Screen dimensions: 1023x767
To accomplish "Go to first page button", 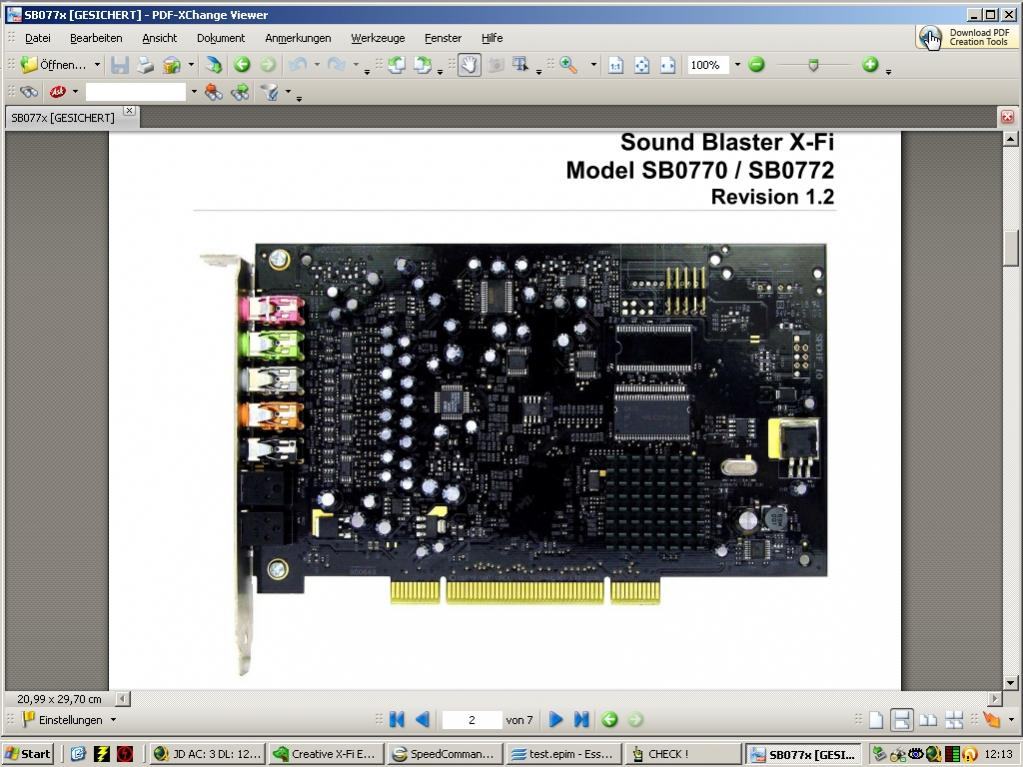I will 396,719.
